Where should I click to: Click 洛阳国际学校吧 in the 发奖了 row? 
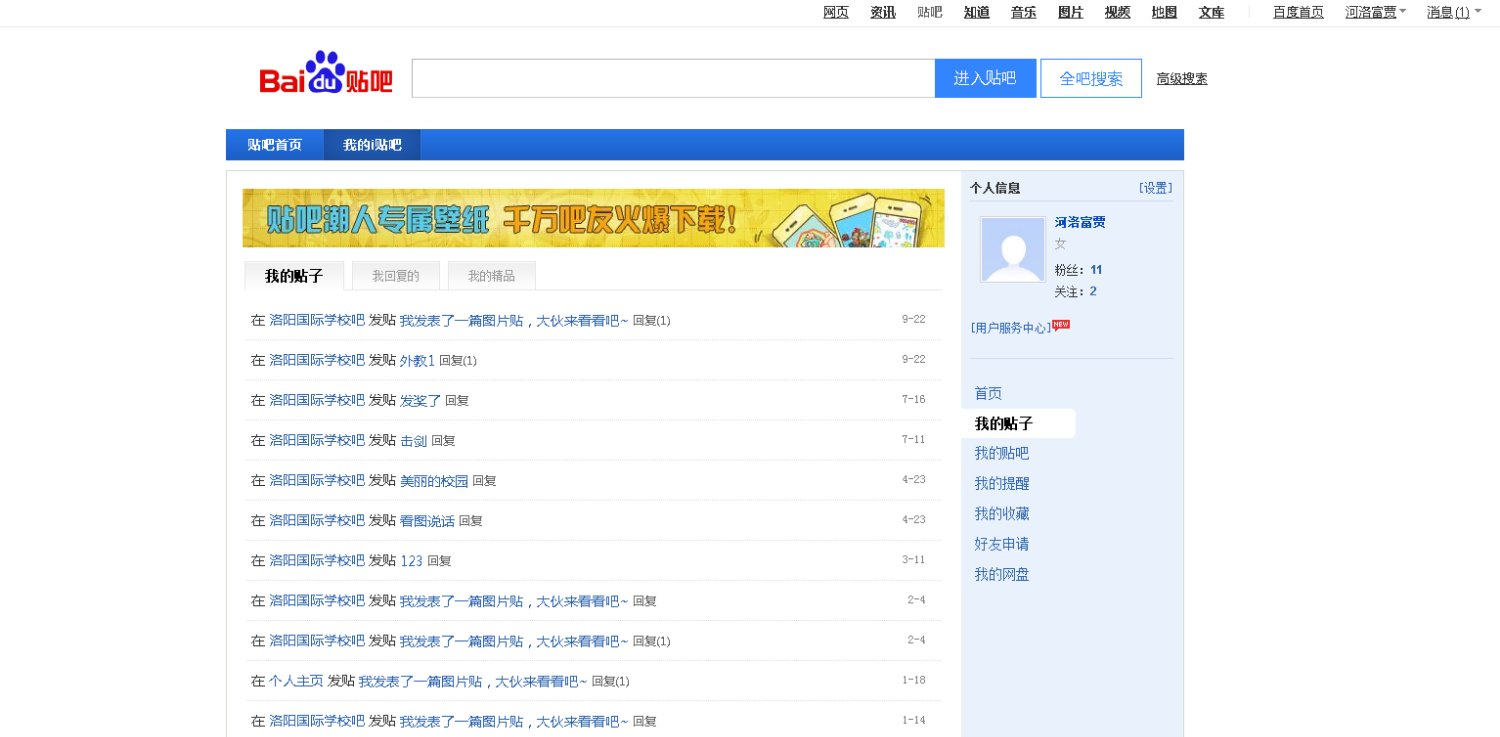point(317,400)
